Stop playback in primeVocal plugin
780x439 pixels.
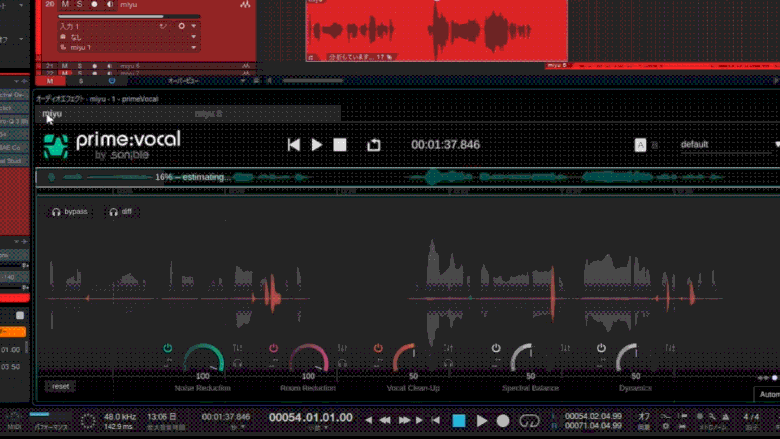(340, 145)
